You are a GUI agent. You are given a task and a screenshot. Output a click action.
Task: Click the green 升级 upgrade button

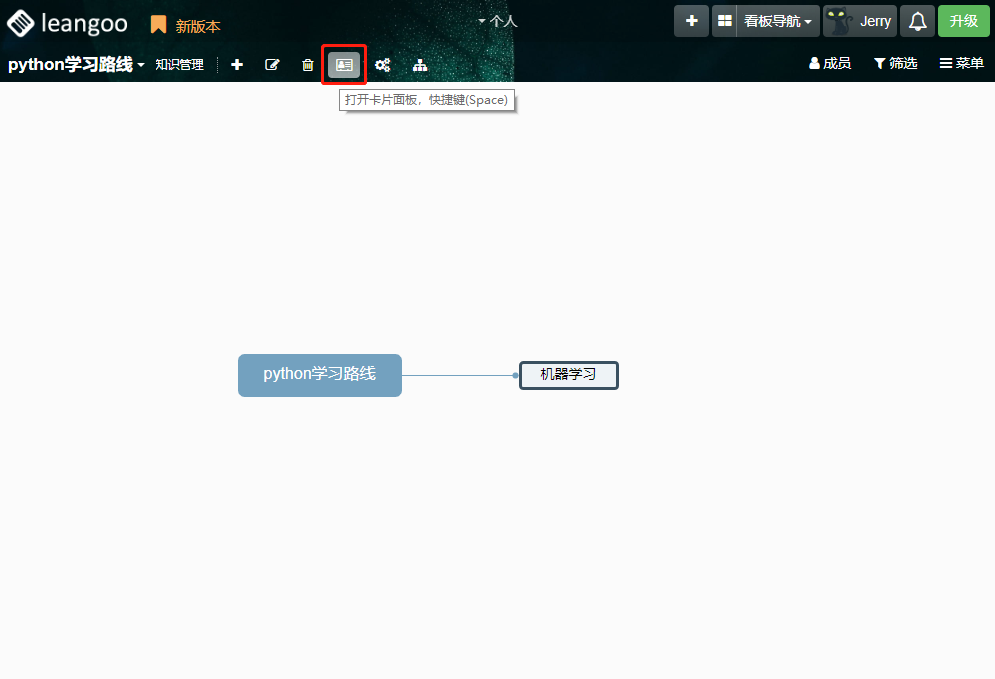963,21
